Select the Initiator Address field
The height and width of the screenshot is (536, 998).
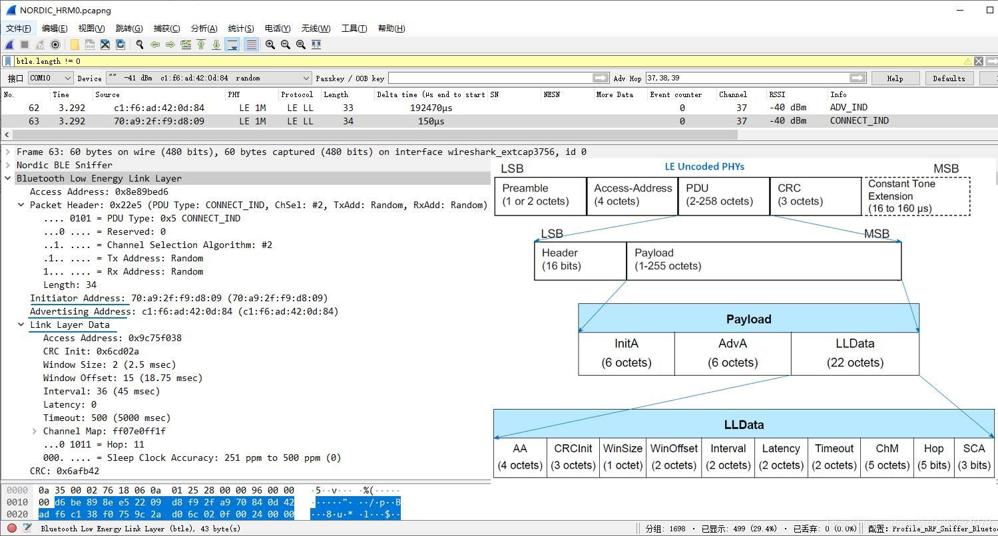pyautogui.click(x=179, y=298)
